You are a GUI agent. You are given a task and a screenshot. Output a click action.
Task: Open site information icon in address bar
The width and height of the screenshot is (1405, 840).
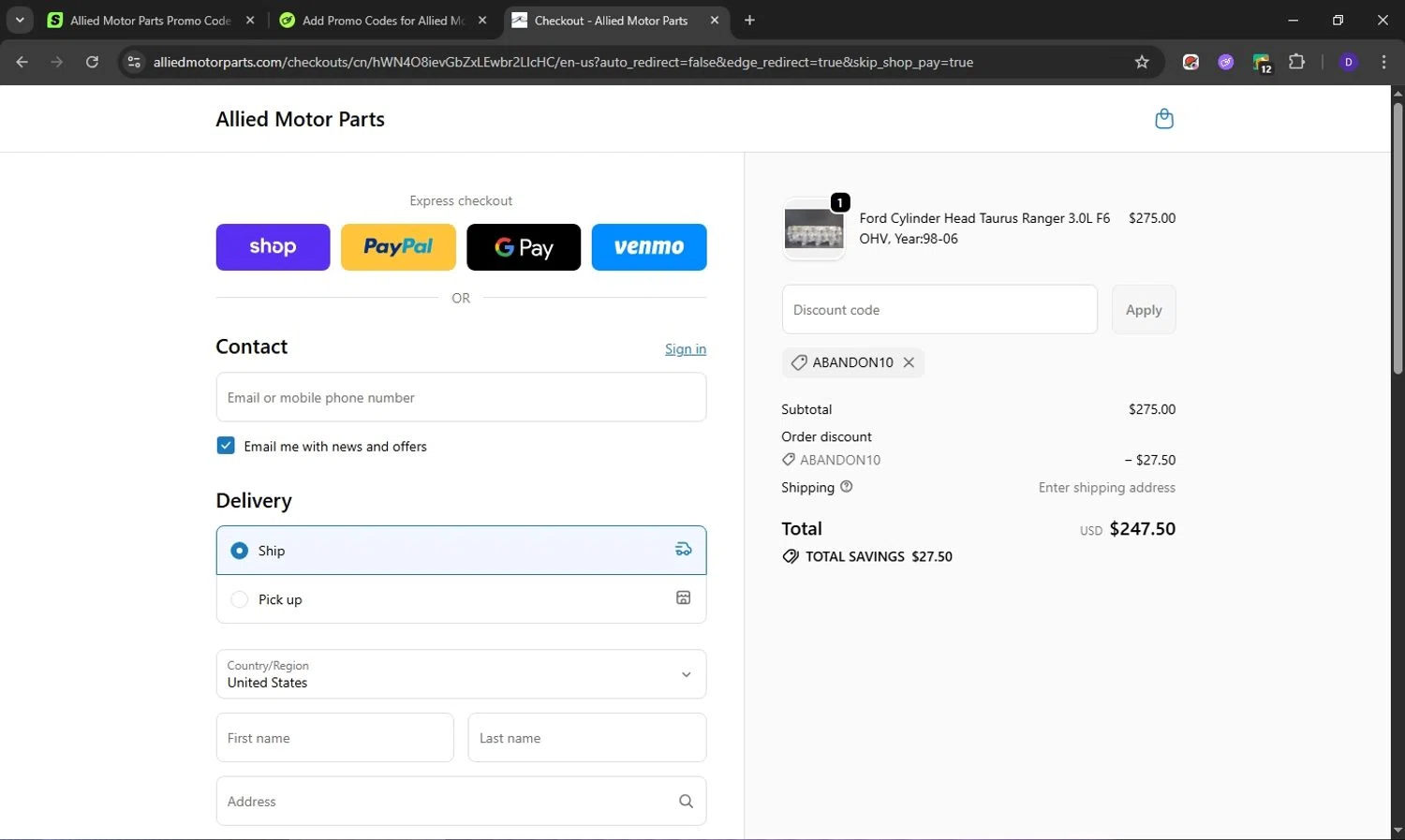tap(134, 62)
